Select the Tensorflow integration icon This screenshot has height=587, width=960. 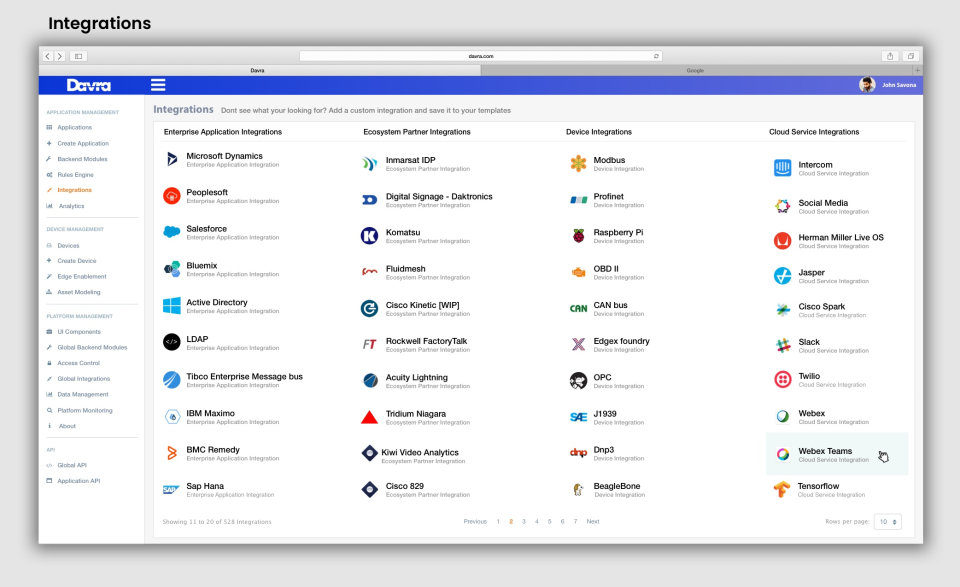pos(780,491)
